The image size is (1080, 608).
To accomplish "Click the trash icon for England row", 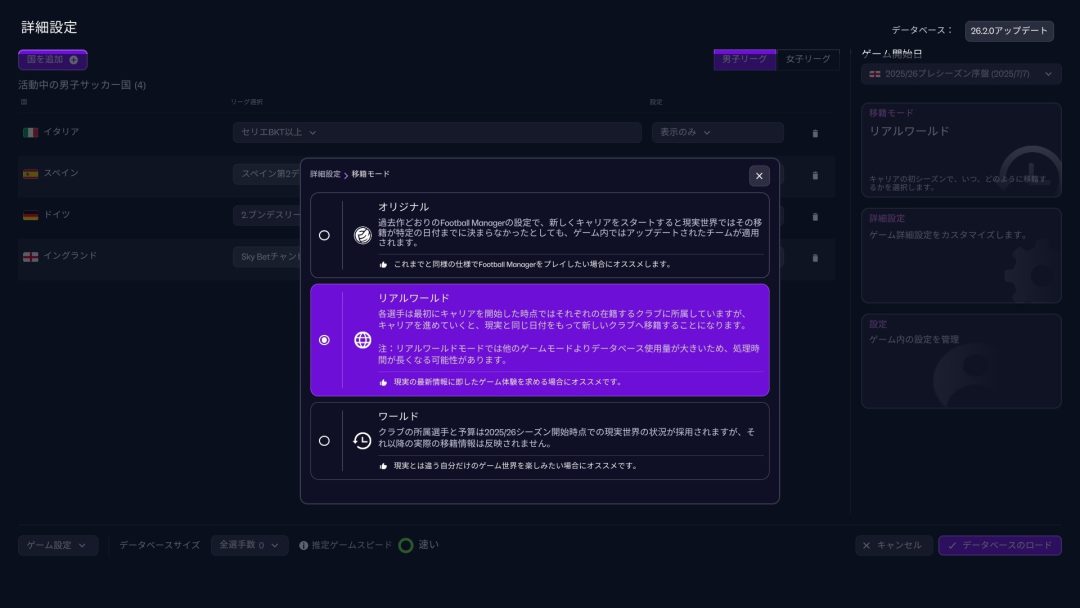I will point(815,258).
